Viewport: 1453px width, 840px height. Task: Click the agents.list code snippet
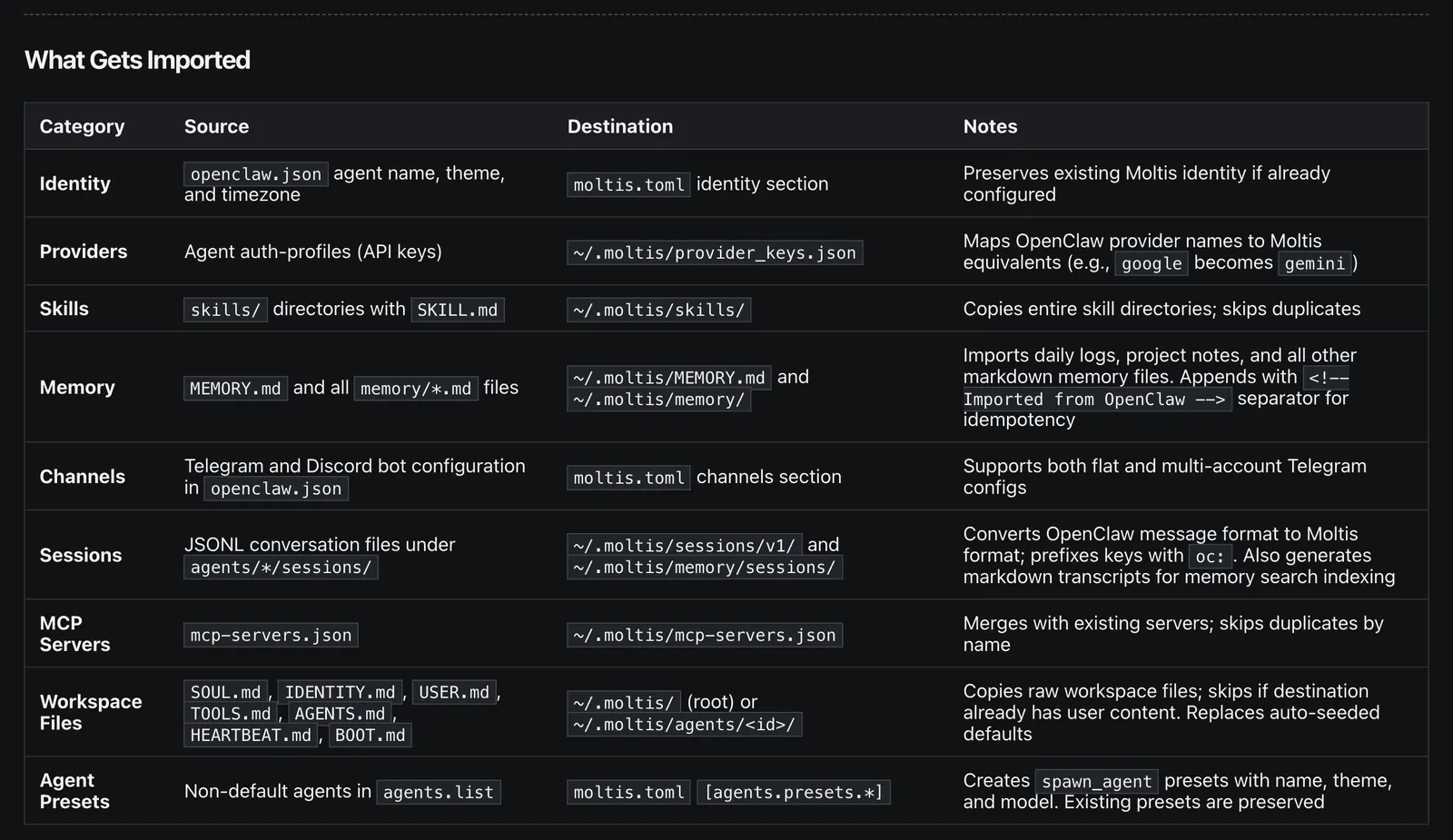439,792
